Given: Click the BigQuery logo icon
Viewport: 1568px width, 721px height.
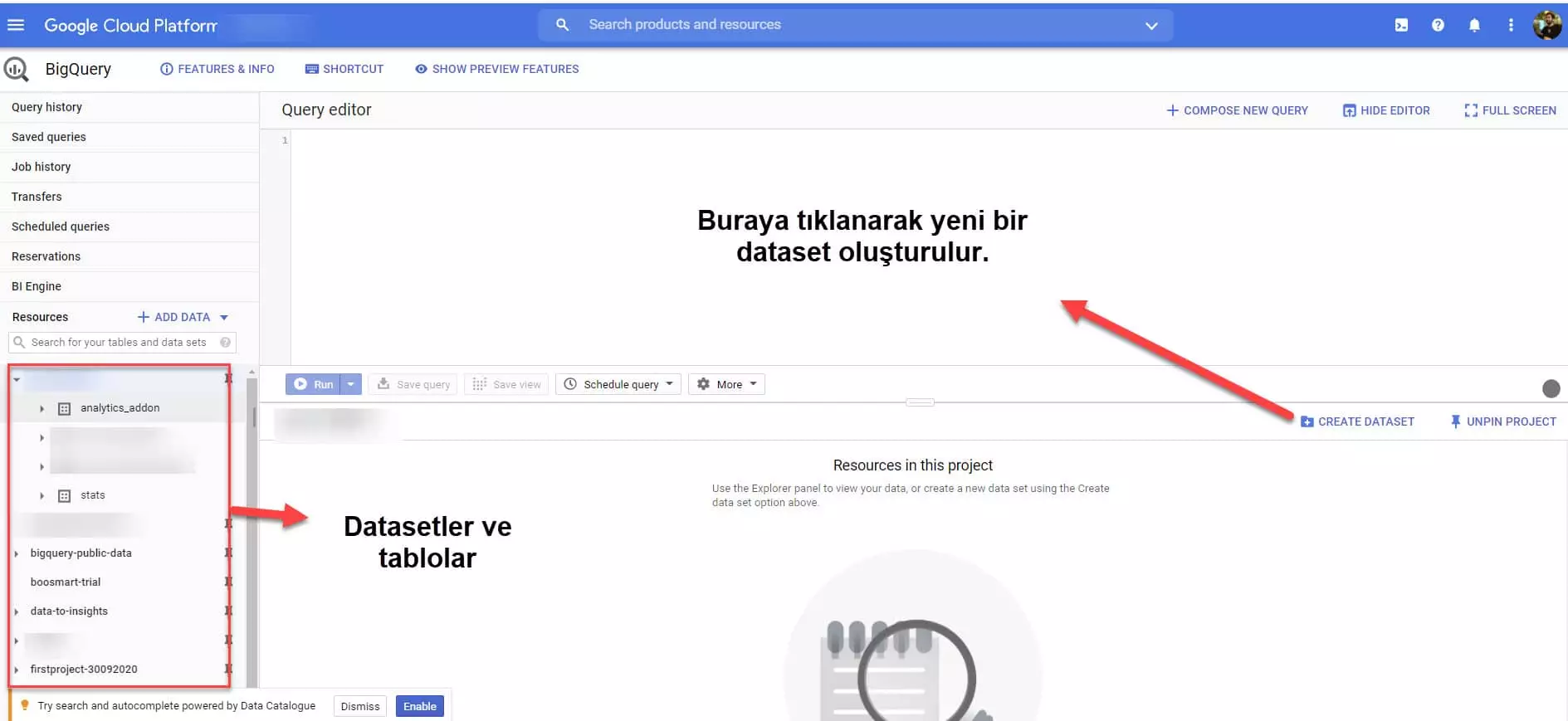Looking at the screenshot, I should [x=16, y=70].
